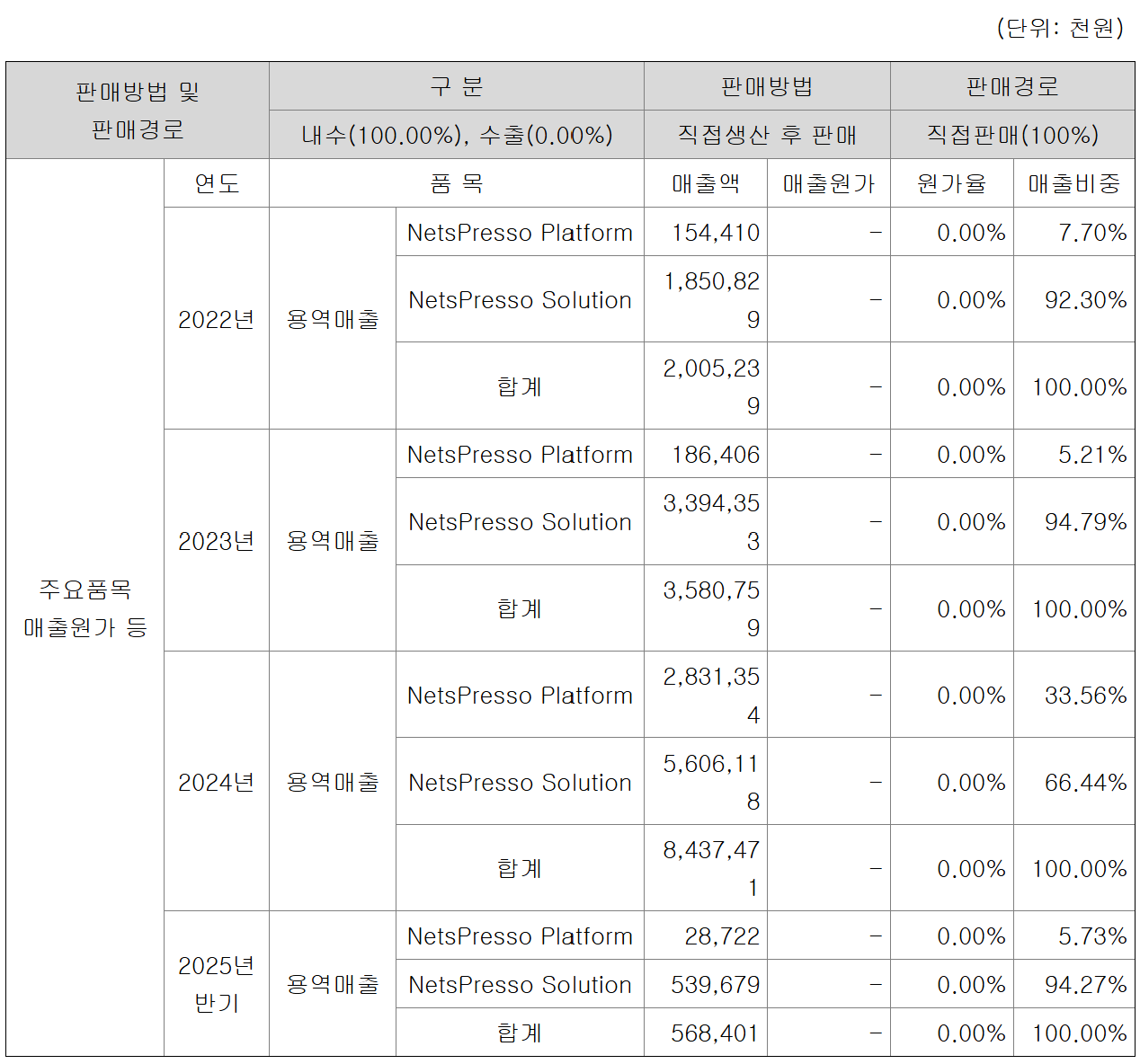
Task: Click the 판매방법 column header
Action: click(767, 86)
